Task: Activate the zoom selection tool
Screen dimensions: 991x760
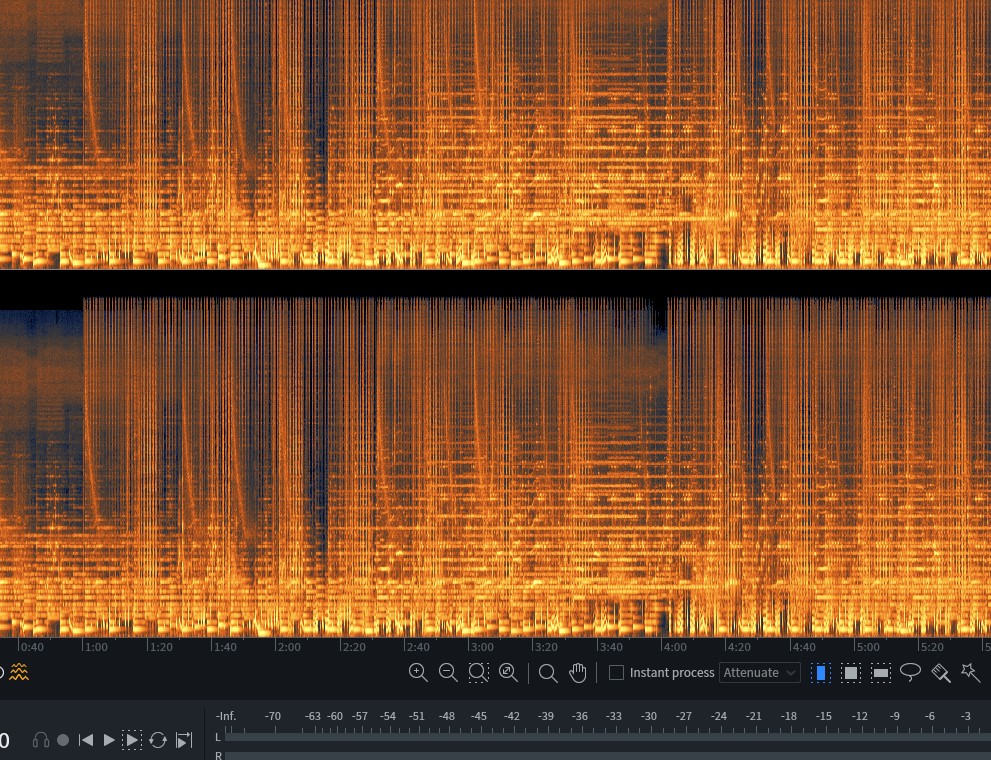Action: (x=478, y=673)
